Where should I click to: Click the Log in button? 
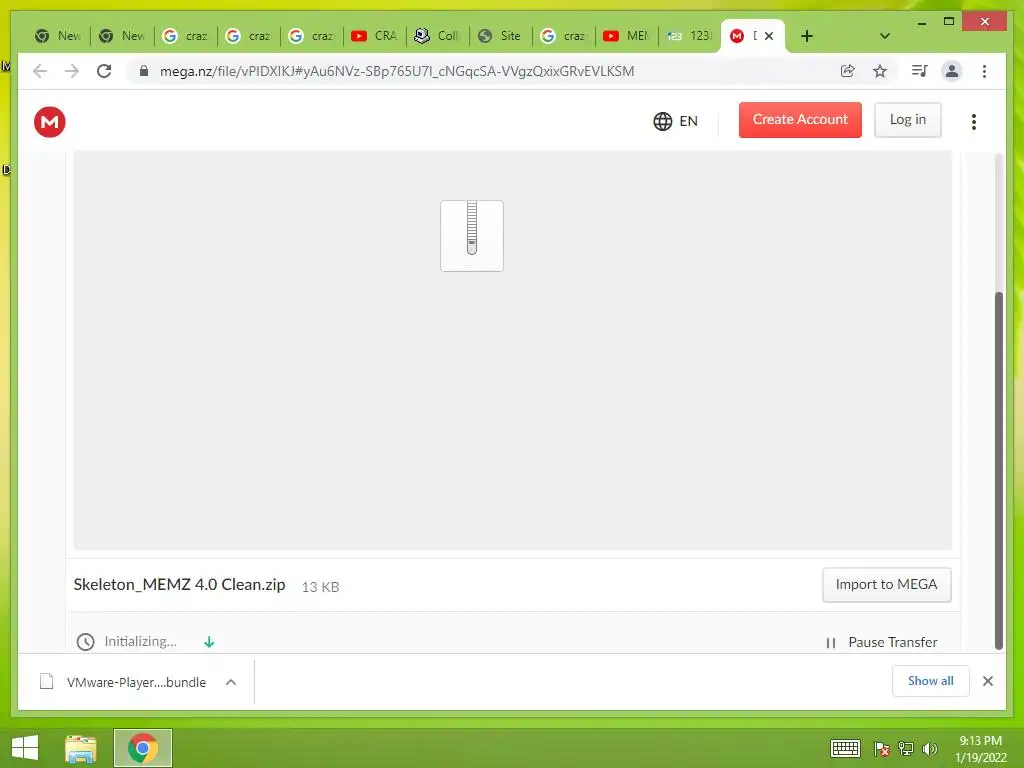[908, 120]
